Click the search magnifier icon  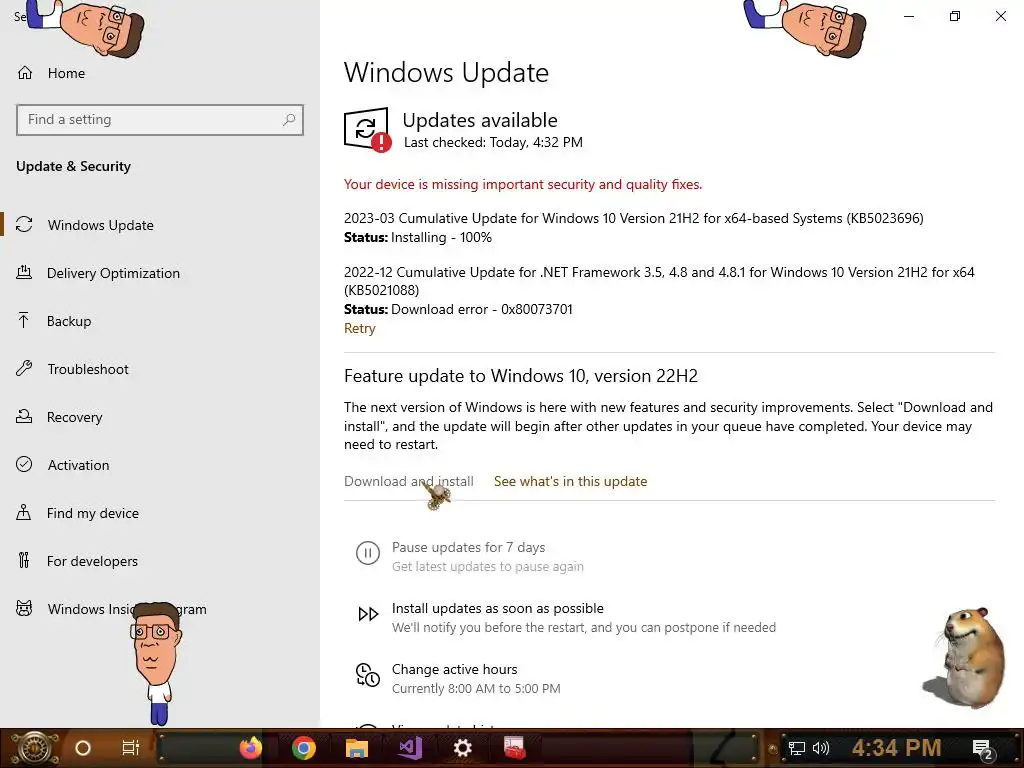click(x=289, y=120)
